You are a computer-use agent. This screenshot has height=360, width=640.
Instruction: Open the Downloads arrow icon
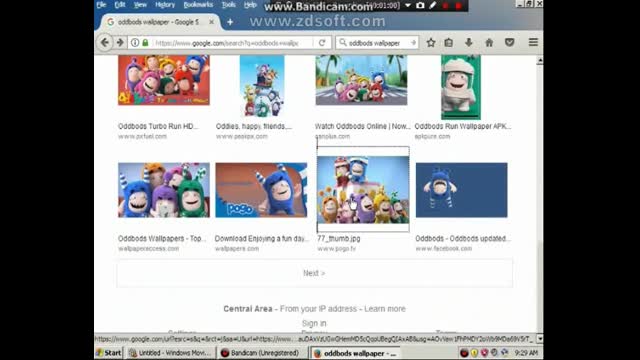469,42
